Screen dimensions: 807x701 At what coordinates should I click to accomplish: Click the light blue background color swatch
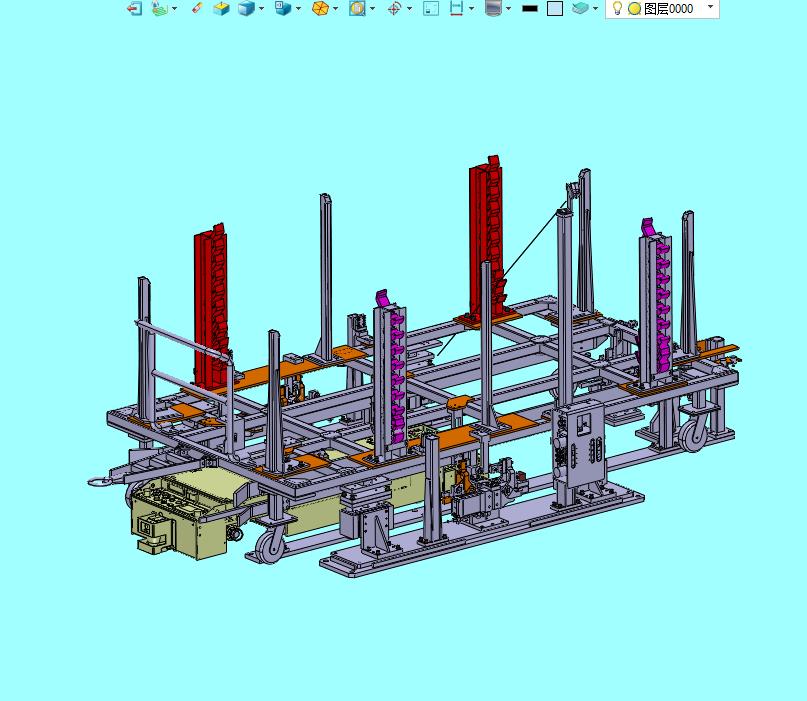click(555, 8)
